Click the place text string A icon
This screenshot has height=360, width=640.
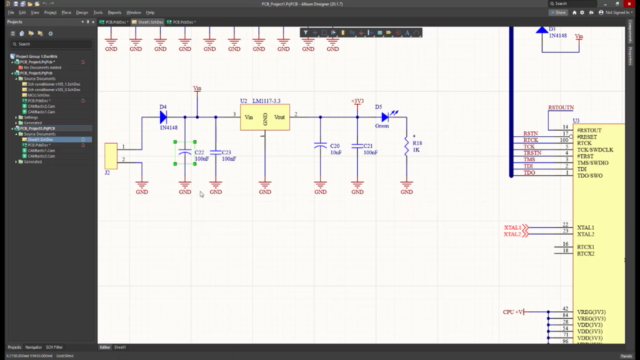pos(407,33)
